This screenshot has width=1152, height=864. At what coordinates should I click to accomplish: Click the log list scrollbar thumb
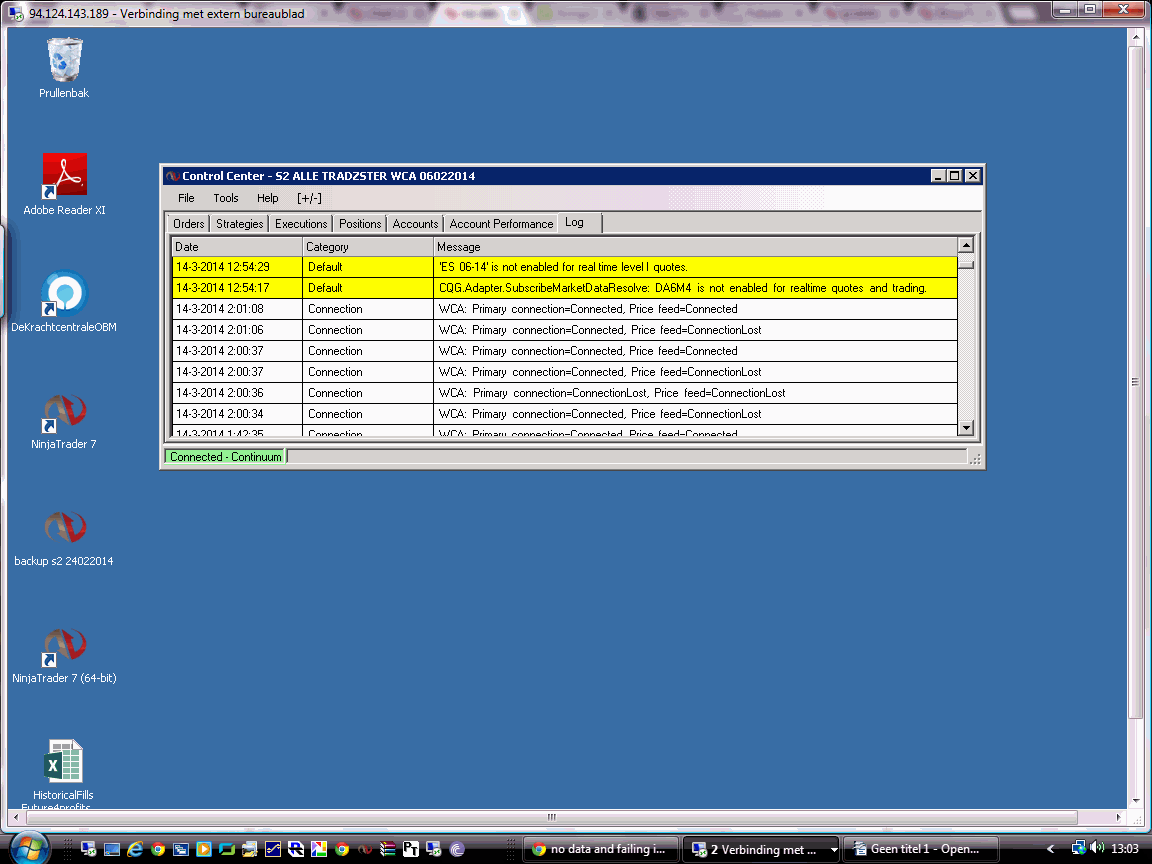click(x=966, y=265)
